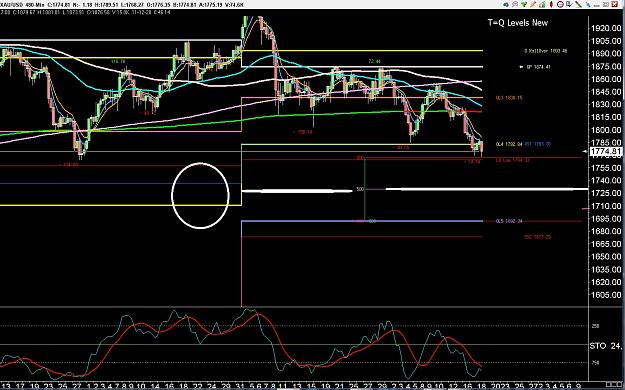The height and width of the screenshot is (390, 625).
Task: Select the QL3 1838.15 level label
Action: click(509, 98)
